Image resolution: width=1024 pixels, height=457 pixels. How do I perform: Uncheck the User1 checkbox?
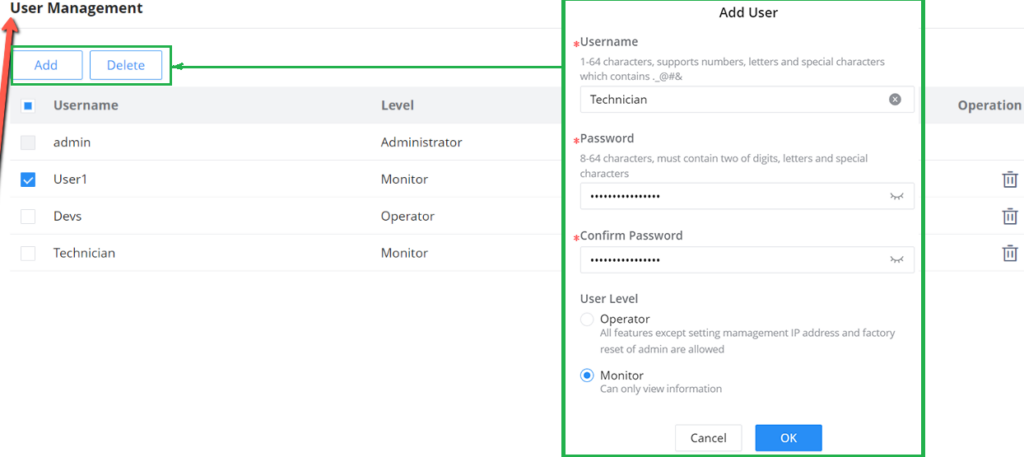coord(27,180)
